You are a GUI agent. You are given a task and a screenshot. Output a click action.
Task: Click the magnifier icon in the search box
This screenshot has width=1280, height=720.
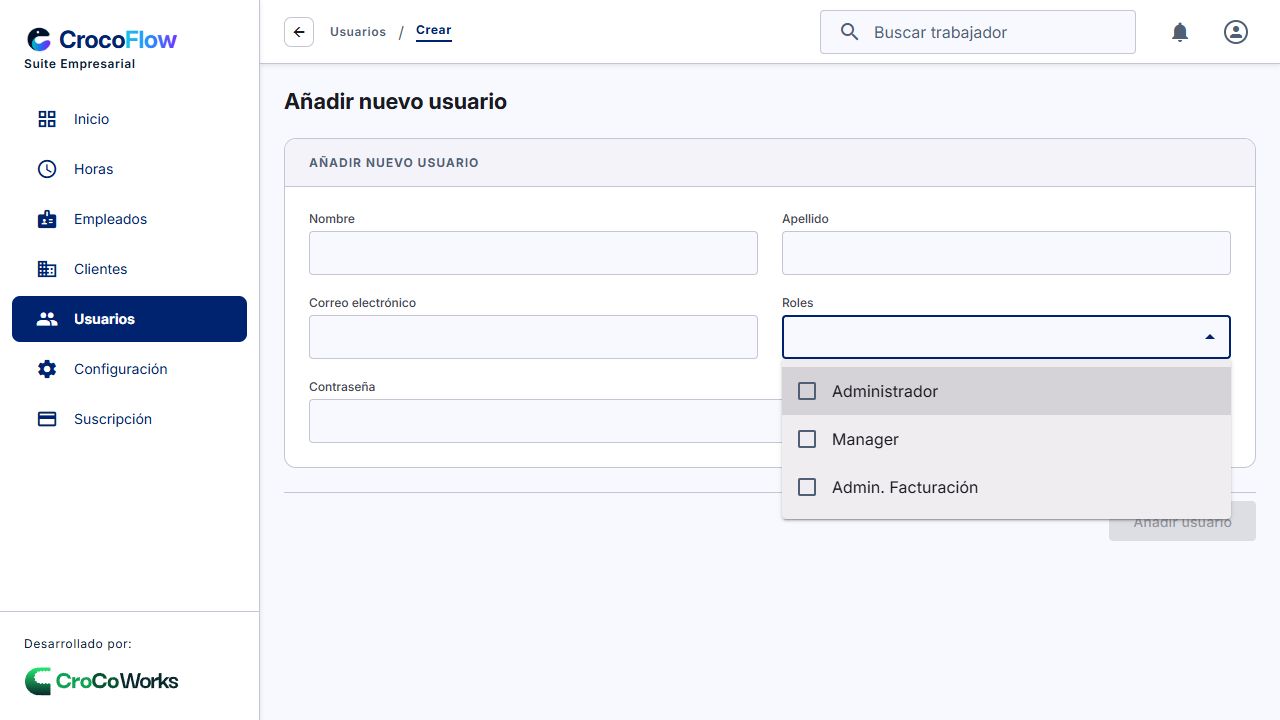click(850, 32)
